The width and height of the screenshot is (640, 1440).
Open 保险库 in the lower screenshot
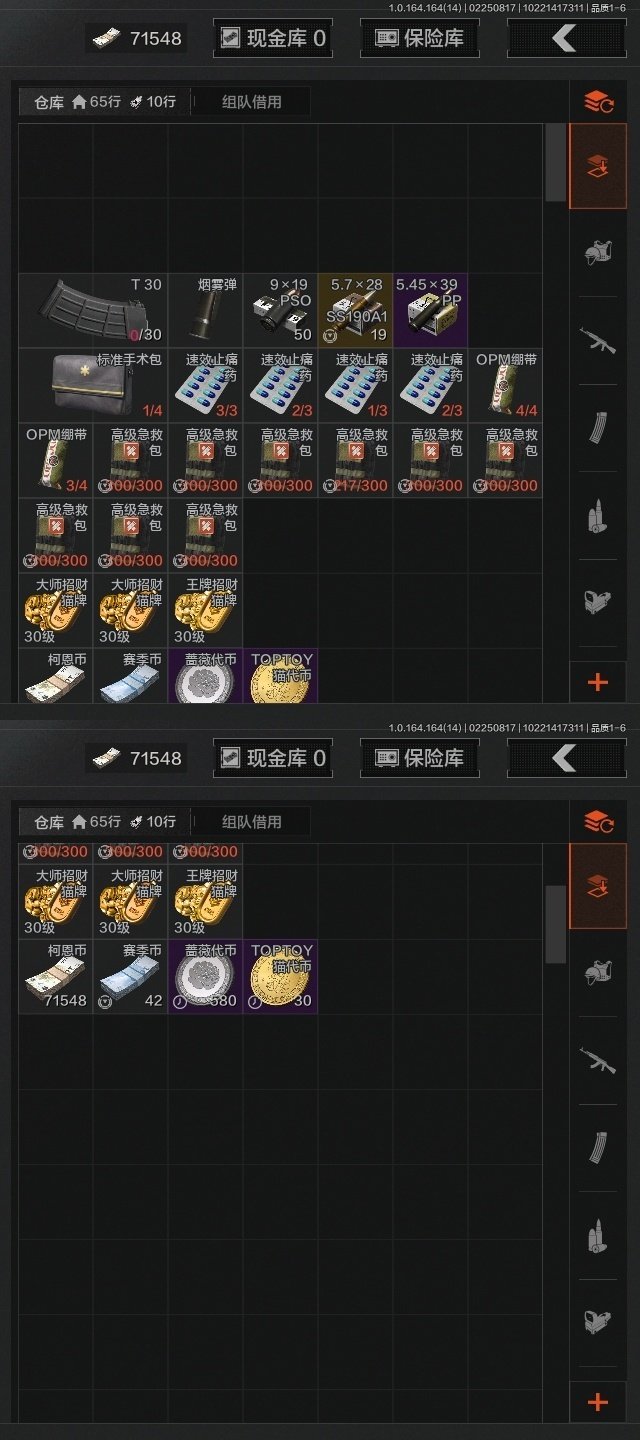pyautogui.click(x=419, y=758)
